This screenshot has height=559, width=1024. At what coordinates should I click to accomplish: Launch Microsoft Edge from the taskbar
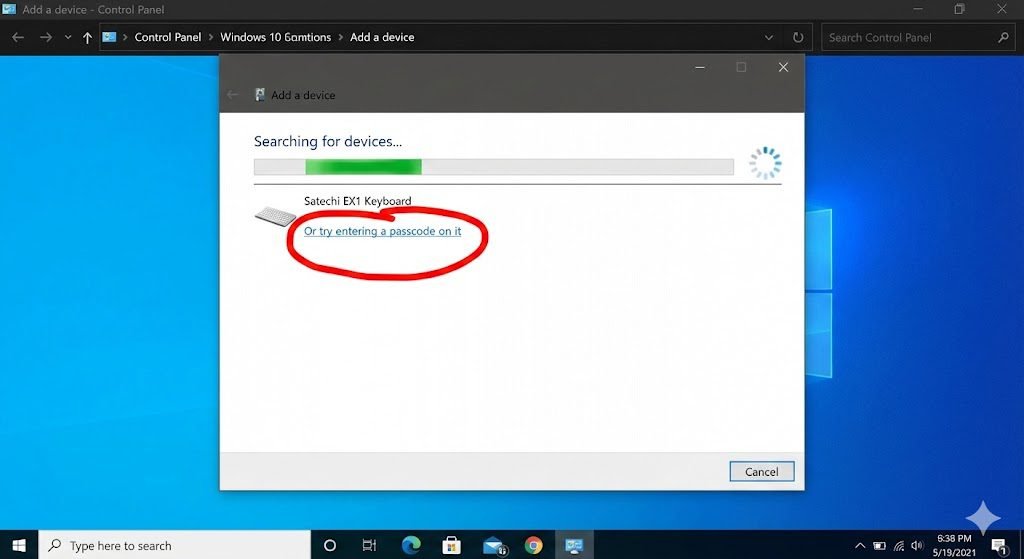pos(411,545)
